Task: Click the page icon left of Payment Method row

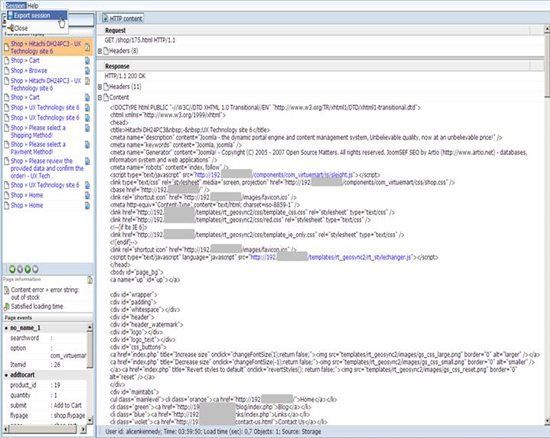Action: click(x=6, y=144)
